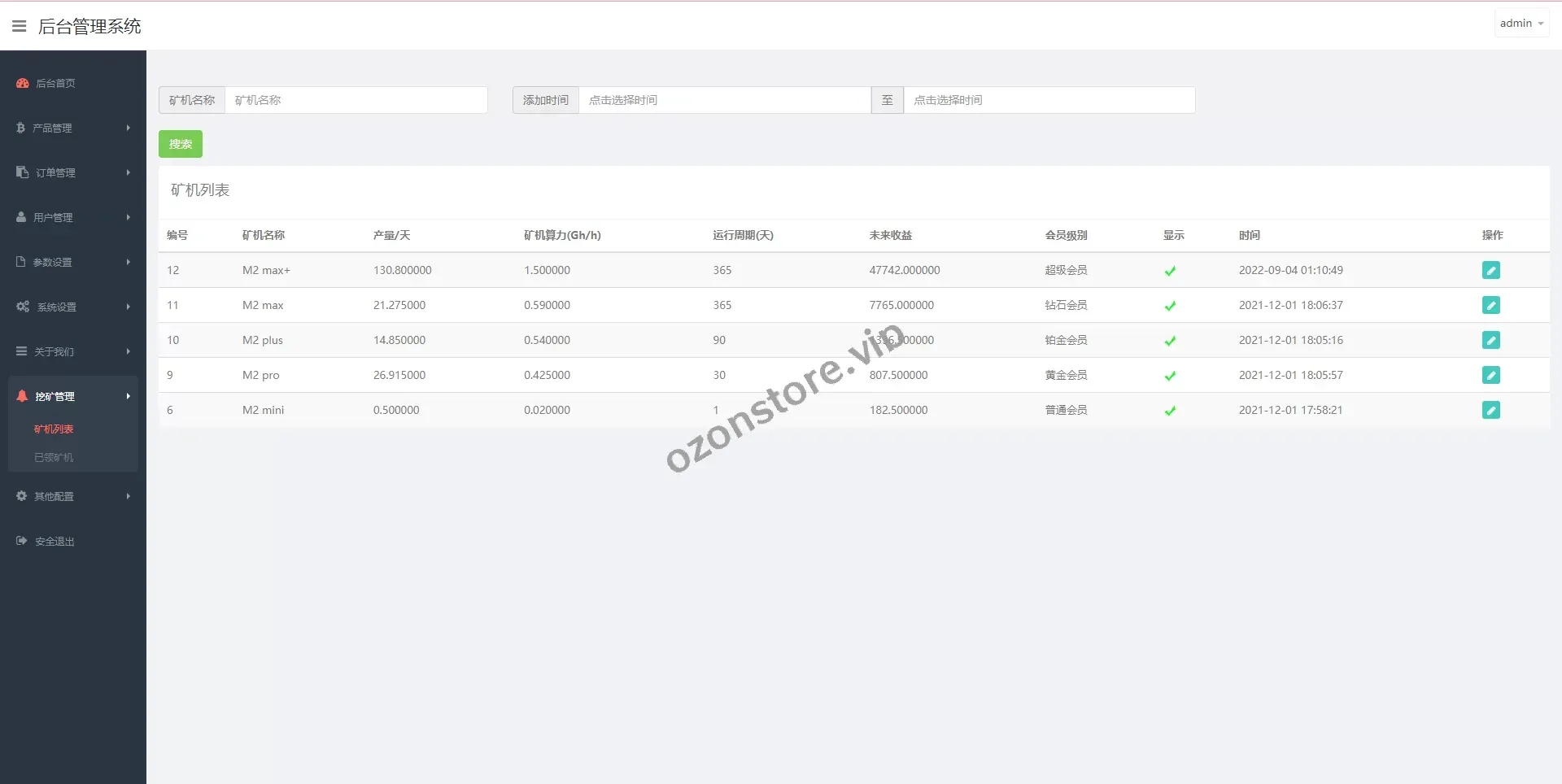Expand the 系统设置 sidebar menu
The image size is (1562, 784).
pyautogui.click(x=73, y=307)
